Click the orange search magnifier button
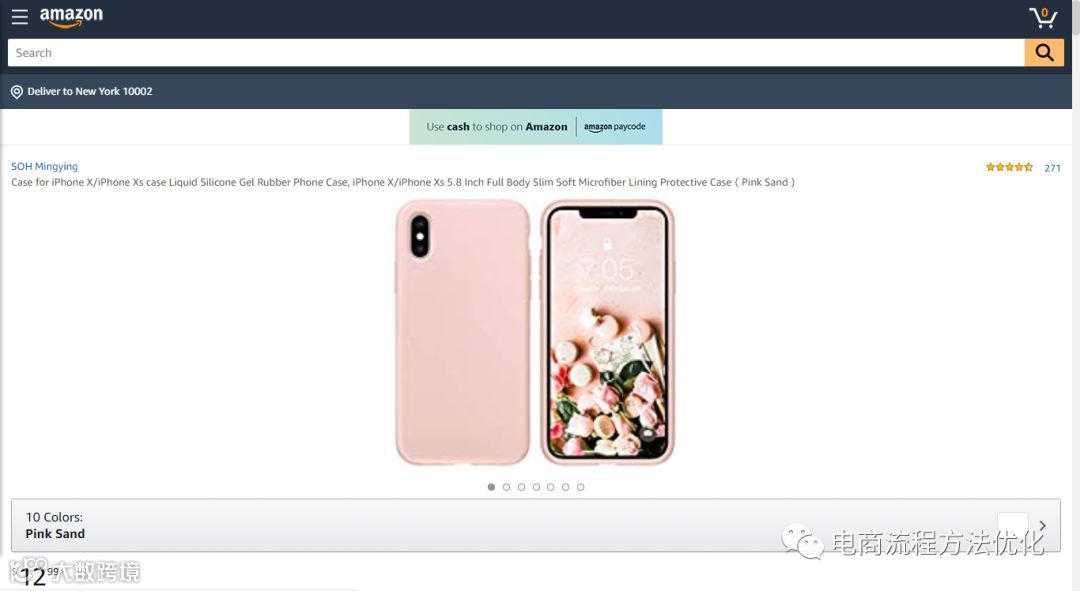 point(1044,53)
